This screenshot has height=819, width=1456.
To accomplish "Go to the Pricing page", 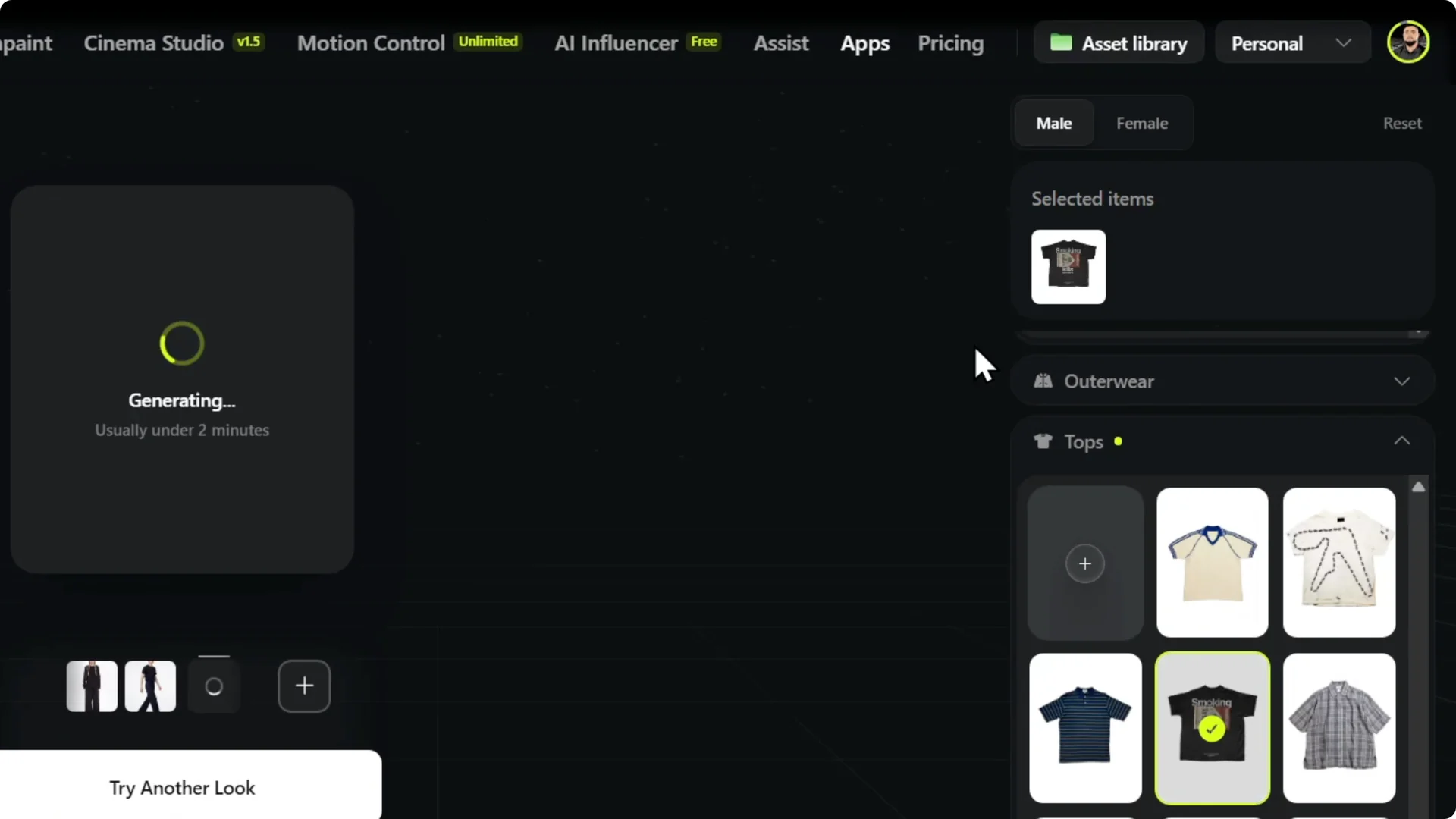I will [951, 43].
